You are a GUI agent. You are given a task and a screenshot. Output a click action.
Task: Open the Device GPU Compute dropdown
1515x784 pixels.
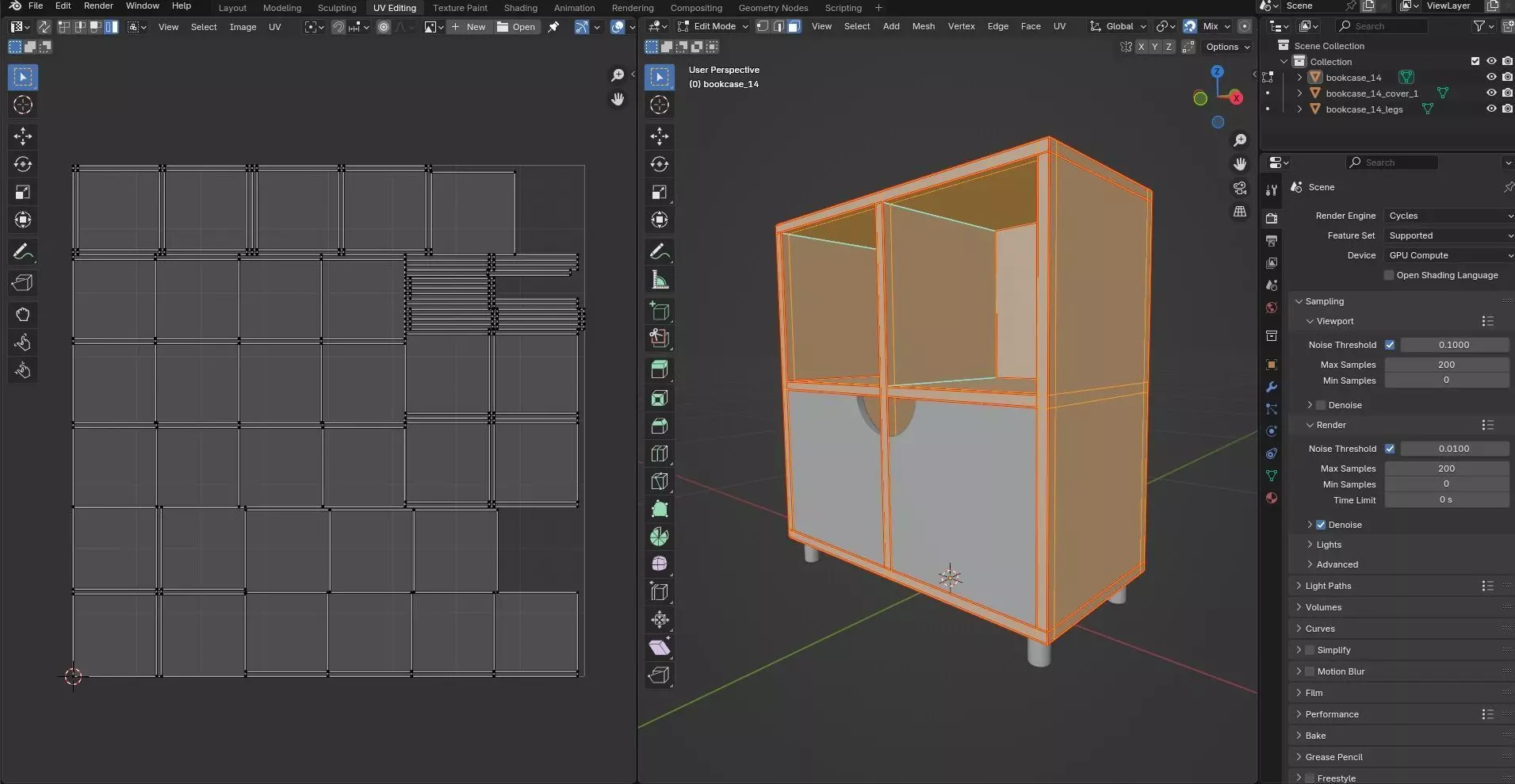[1449, 255]
